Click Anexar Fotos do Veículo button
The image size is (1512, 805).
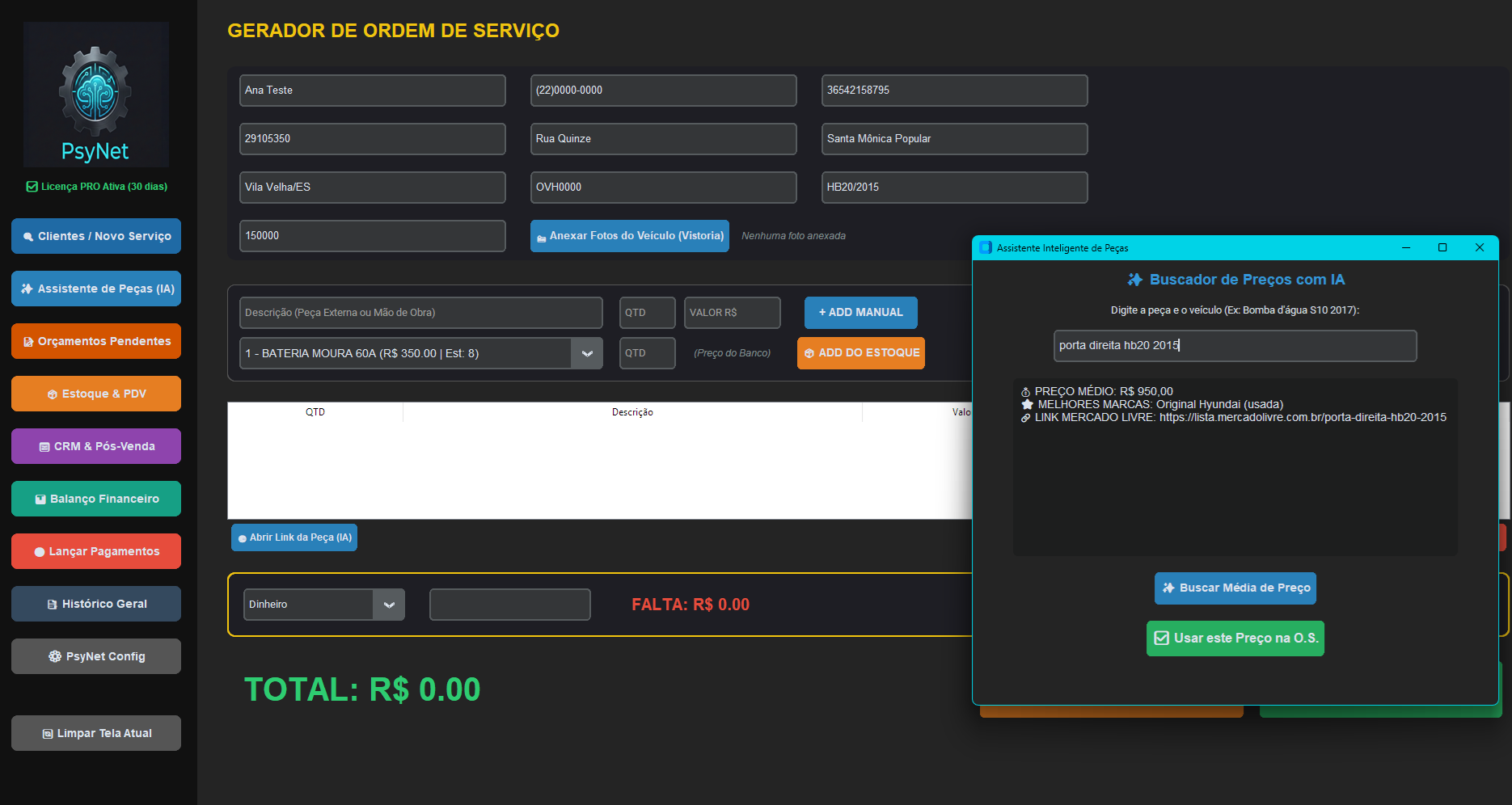point(629,236)
